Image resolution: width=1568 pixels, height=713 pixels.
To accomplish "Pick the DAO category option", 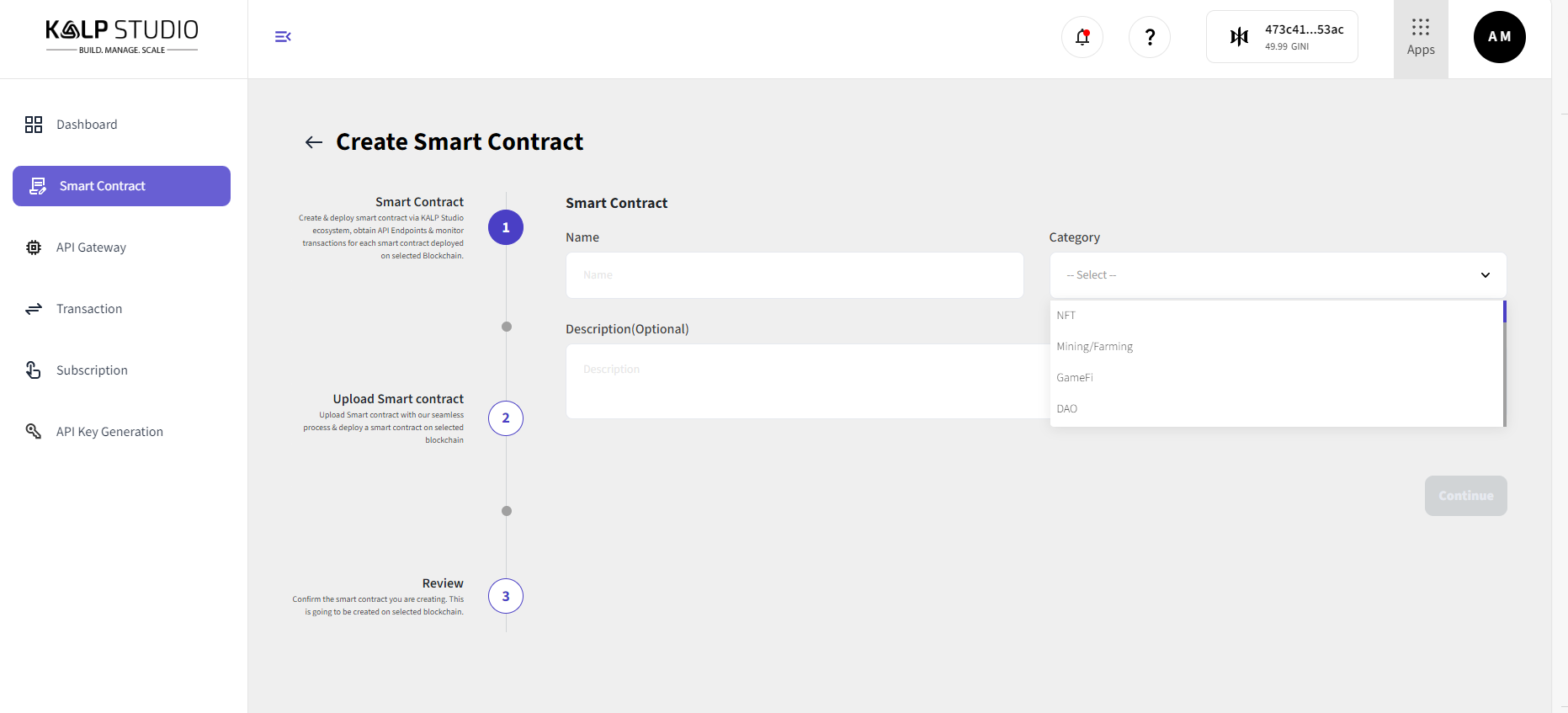I will tap(1067, 409).
